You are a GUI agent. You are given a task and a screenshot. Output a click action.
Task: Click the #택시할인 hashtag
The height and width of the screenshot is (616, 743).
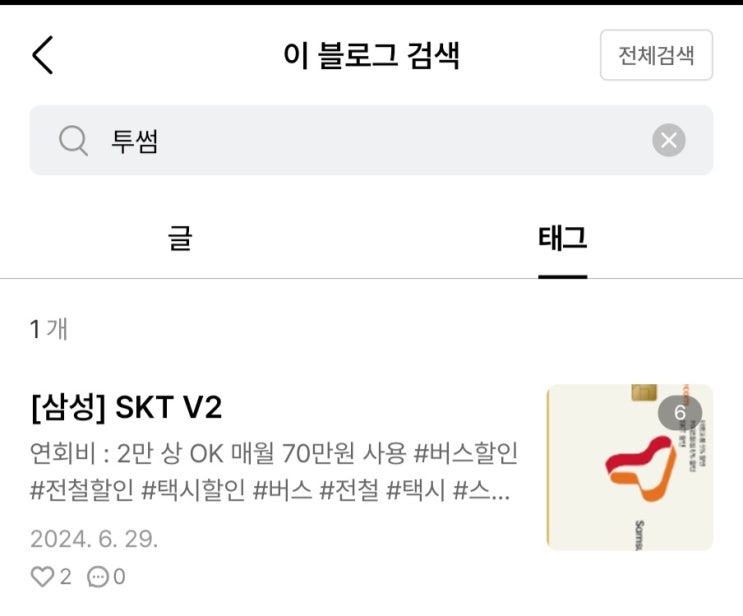tap(193, 490)
